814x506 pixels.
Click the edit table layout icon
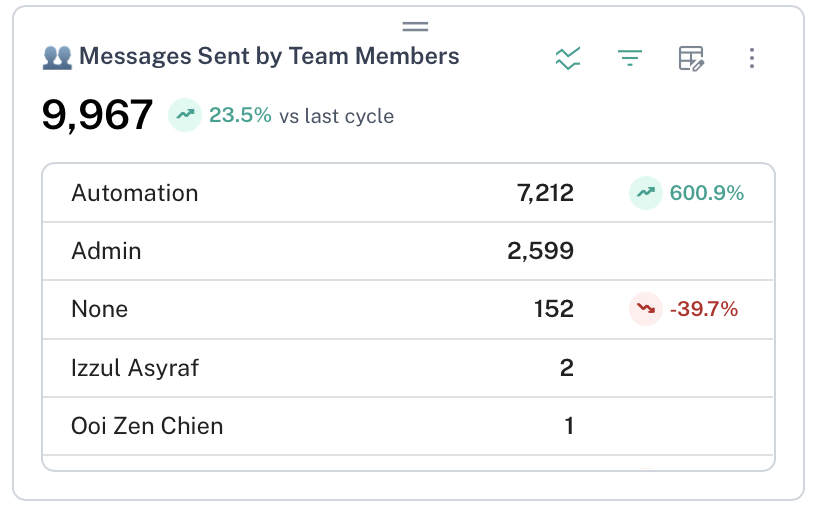point(691,58)
